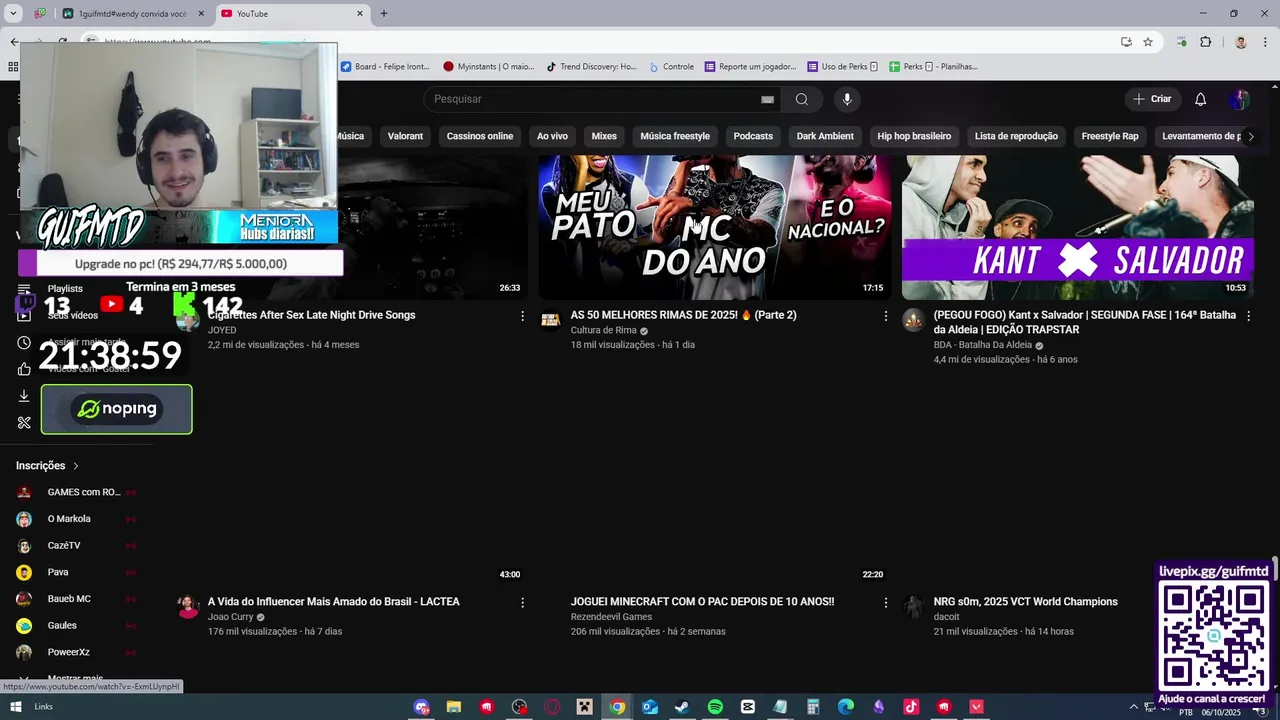
Task: Expand Inscrições section chevron
Action: [75, 466]
